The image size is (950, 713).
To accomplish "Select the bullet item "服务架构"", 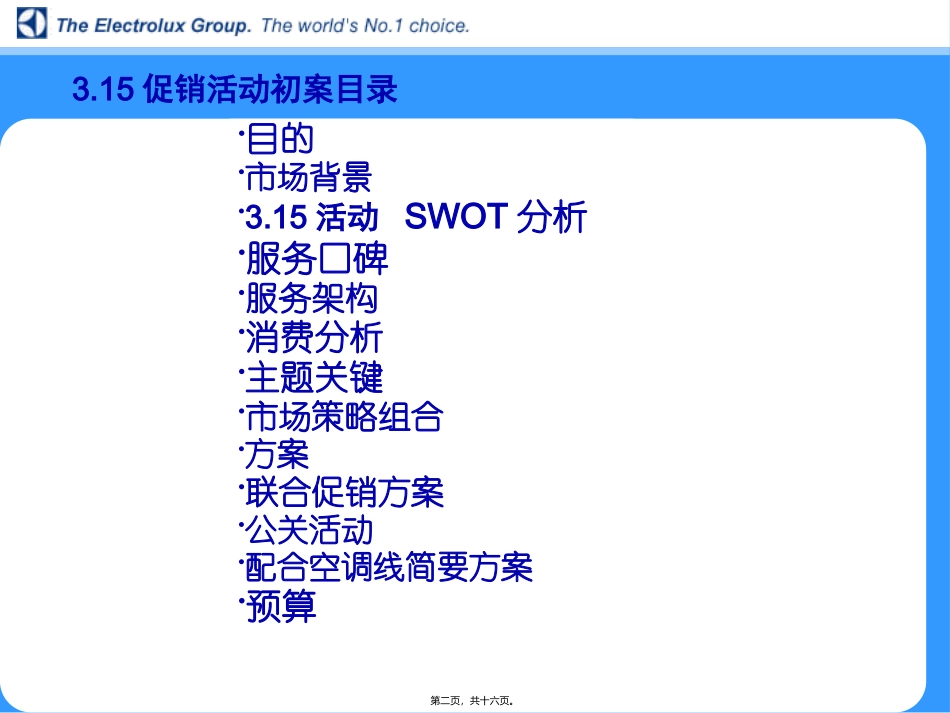I will (312, 298).
